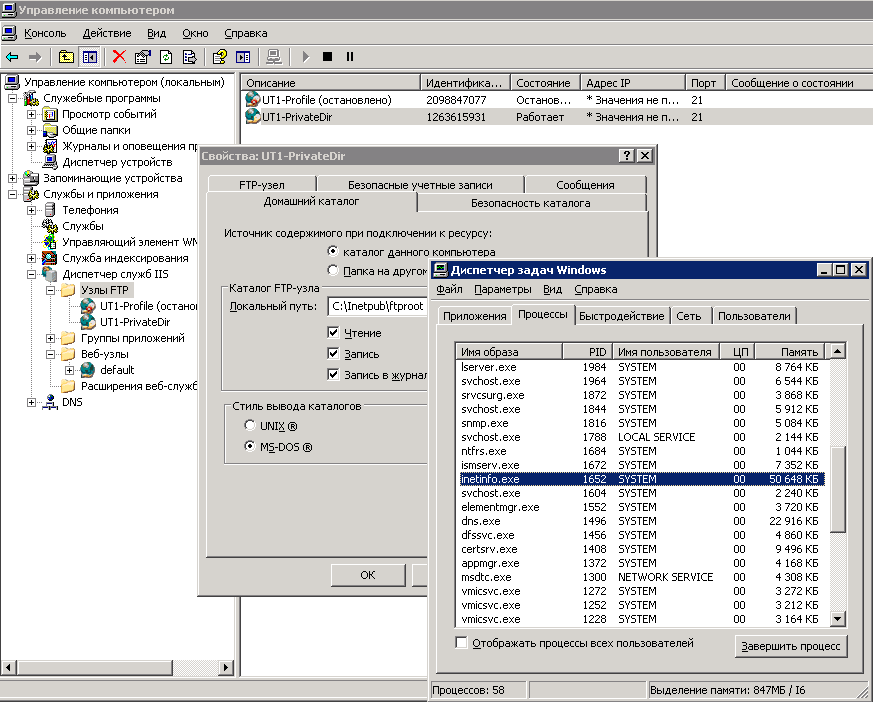Click the Stop (black square) toolbar icon
Image resolution: width=873 pixels, height=702 pixels.
[x=327, y=57]
